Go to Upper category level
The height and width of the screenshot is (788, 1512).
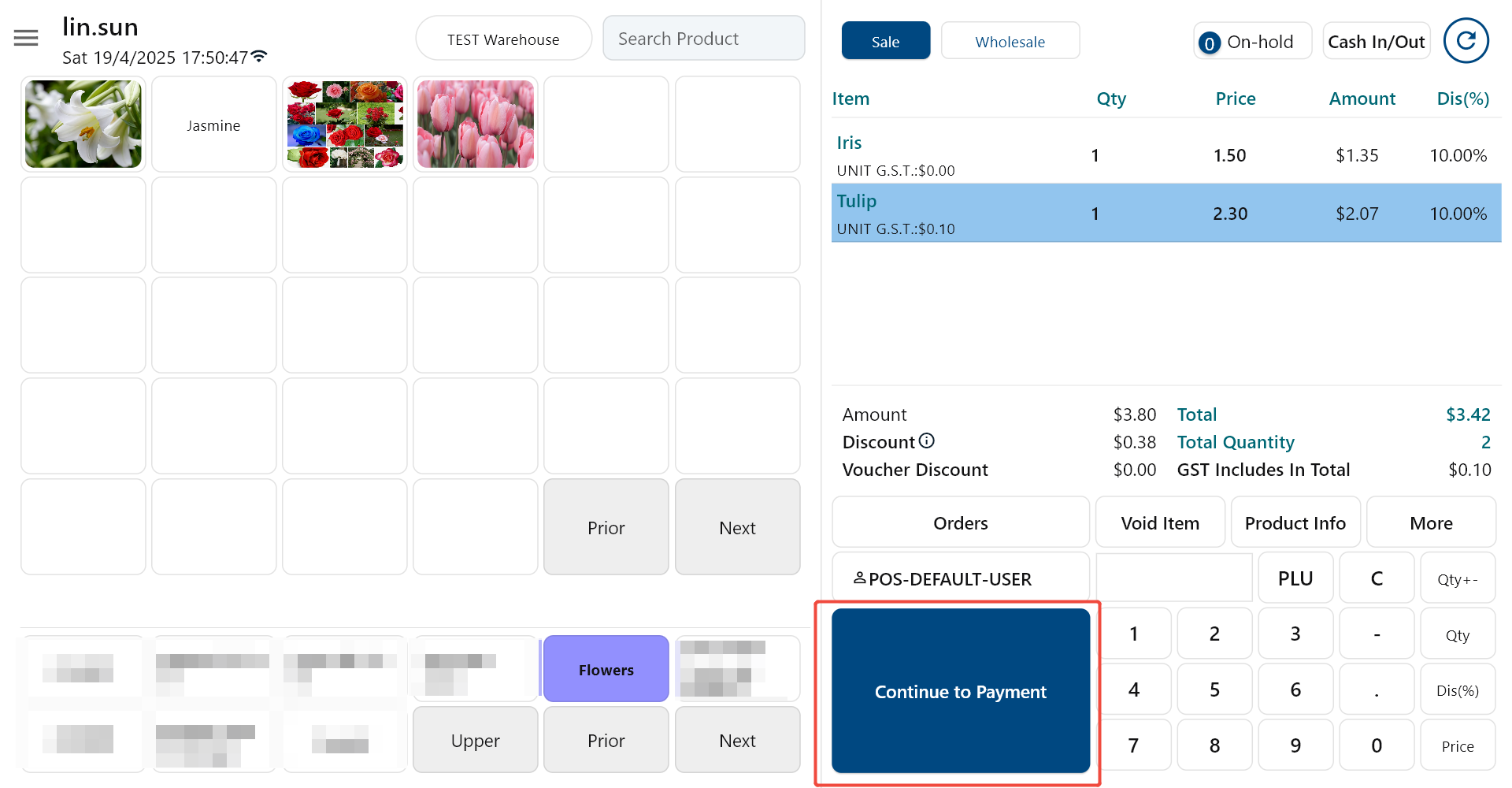tap(475, 741)
